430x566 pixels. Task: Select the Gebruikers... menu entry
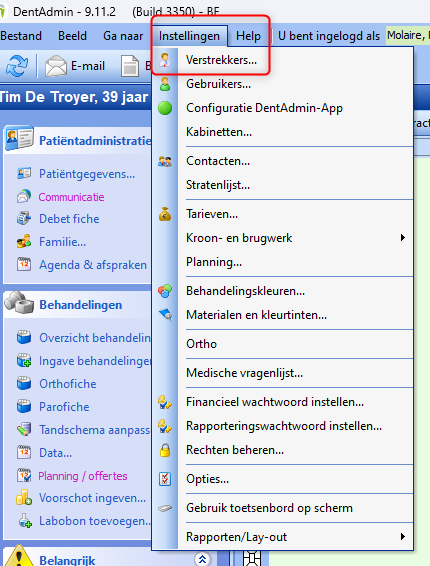pos(282,84)
